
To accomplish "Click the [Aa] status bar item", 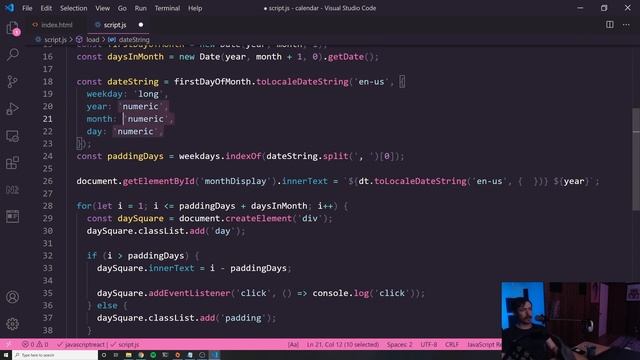I will pos(293,344).
